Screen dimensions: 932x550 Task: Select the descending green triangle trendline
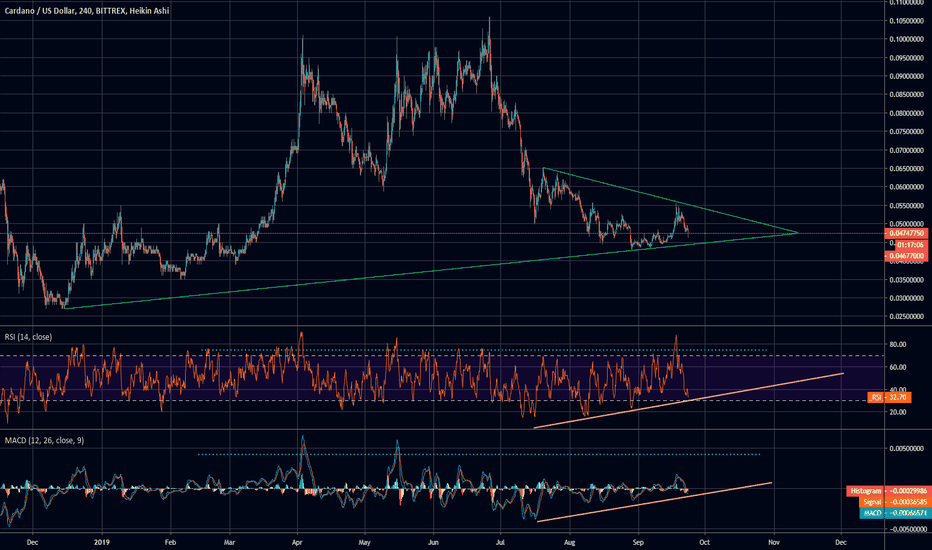[x=672, y=201]
